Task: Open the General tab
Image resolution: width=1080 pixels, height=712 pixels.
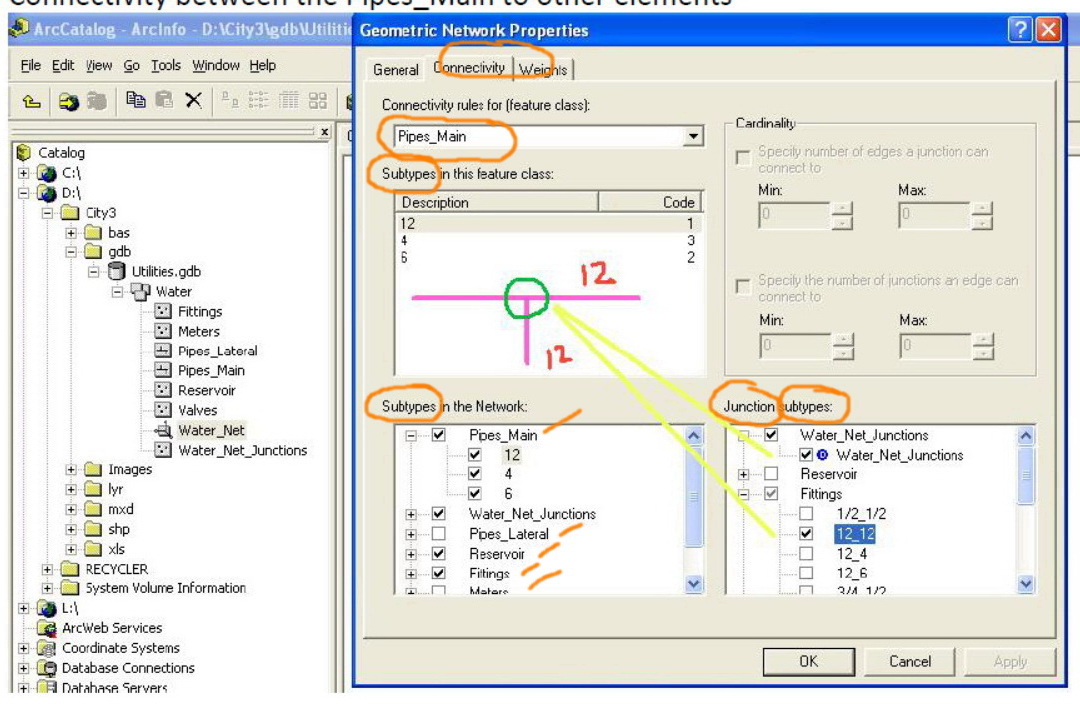Action: click(x=395, y=70)
